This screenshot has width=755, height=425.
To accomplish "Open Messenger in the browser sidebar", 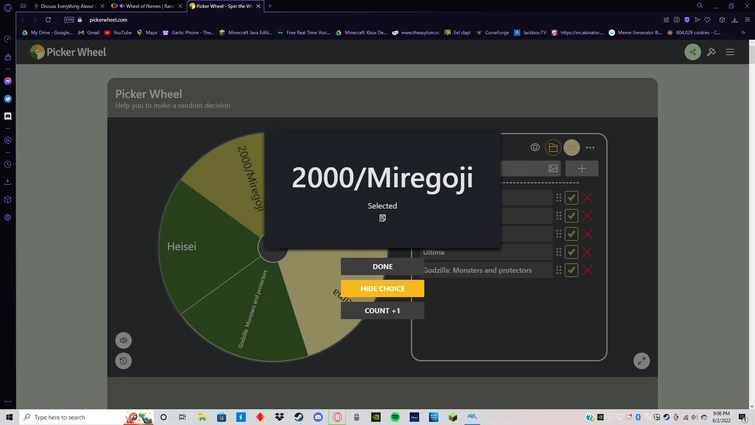I will [8, 81].
